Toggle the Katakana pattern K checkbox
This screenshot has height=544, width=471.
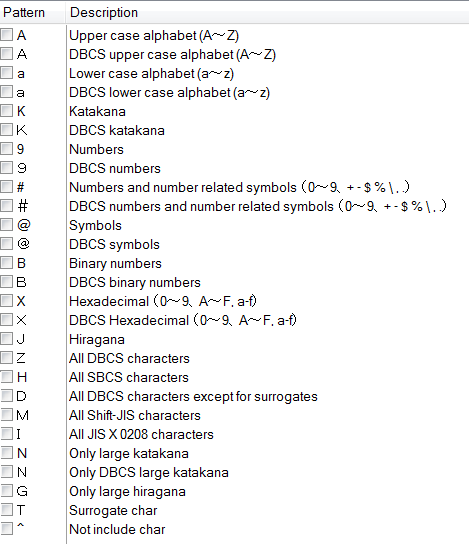(x=6, y=111)
